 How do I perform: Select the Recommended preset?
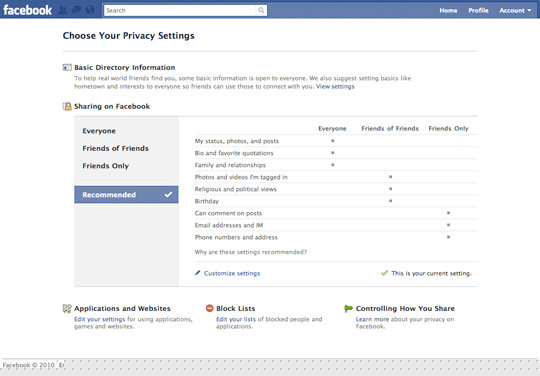[126, 195]
